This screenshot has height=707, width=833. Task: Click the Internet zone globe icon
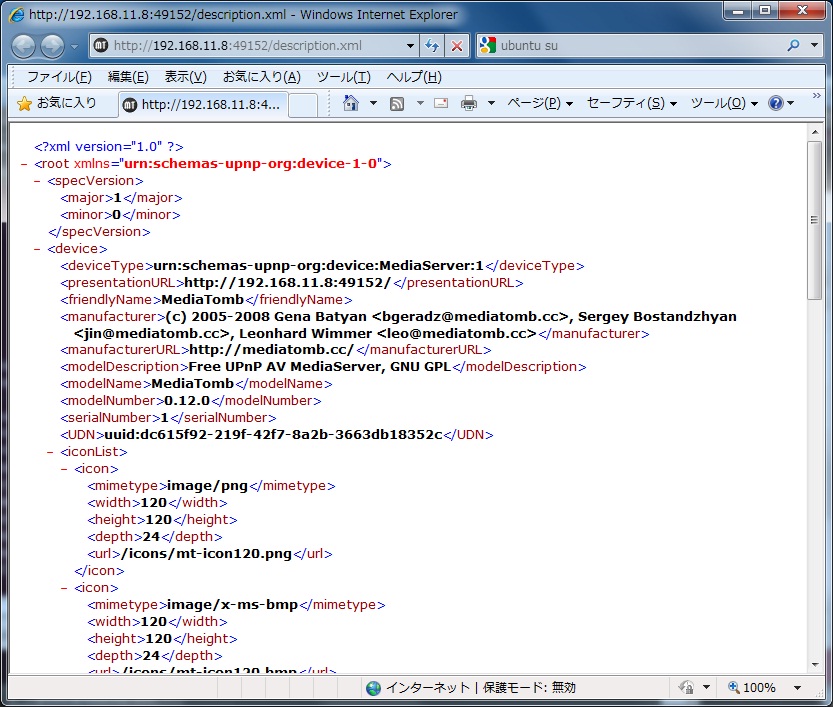pos(373,688)
